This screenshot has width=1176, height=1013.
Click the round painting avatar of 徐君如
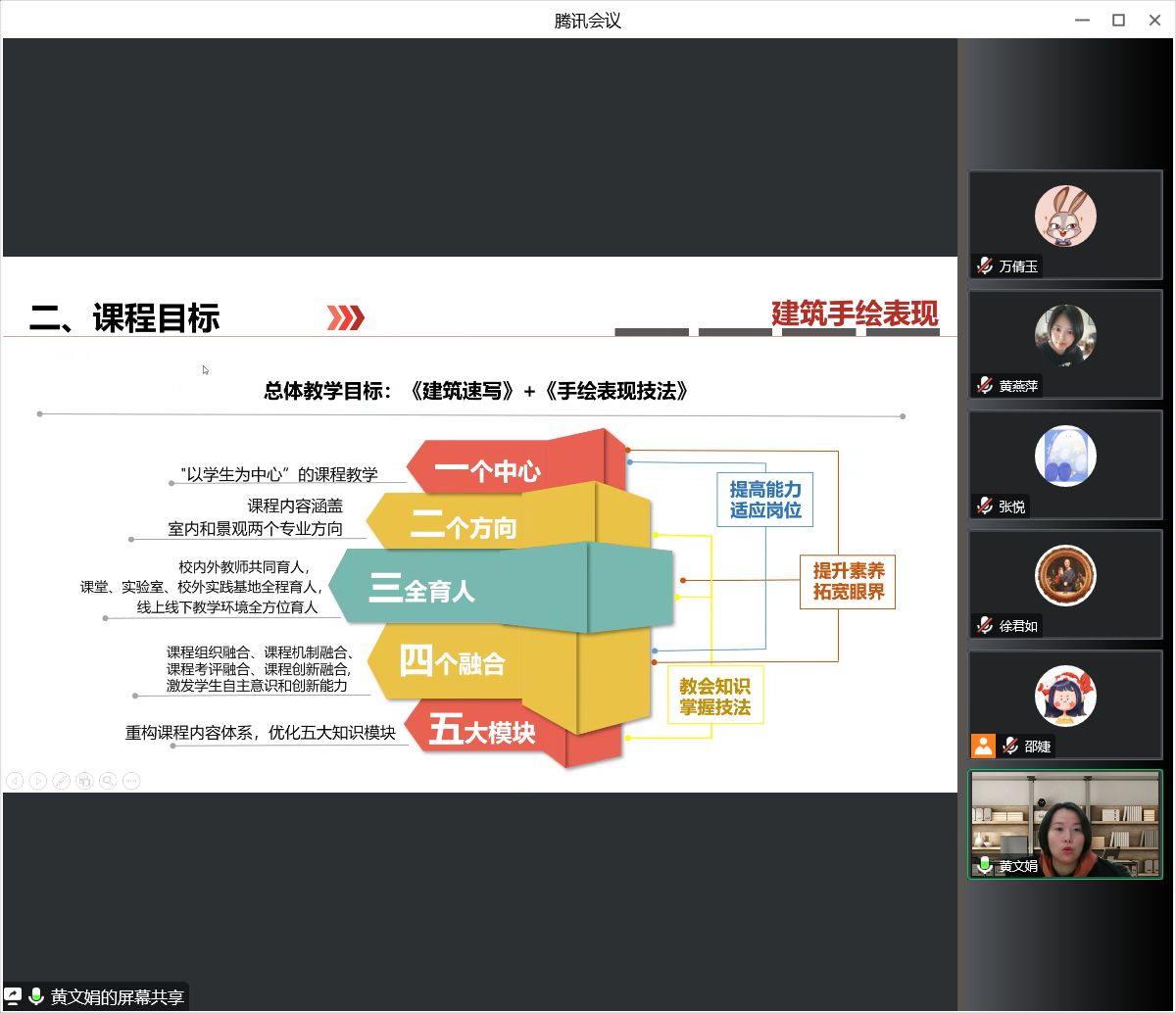point(1065,576)
